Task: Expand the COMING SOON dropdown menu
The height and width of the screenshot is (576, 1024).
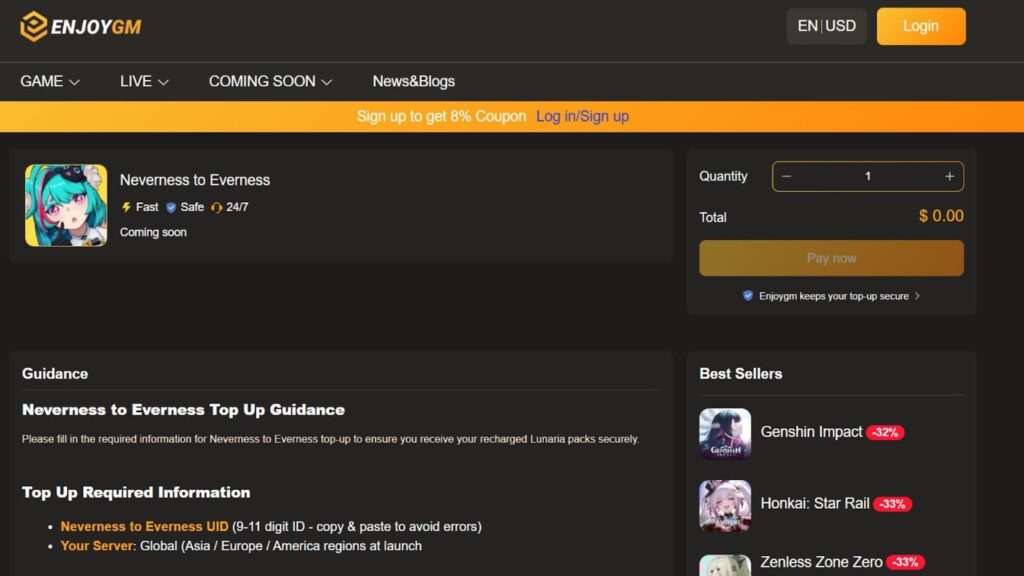Action: pyautogui.click(x=270, y=81)
